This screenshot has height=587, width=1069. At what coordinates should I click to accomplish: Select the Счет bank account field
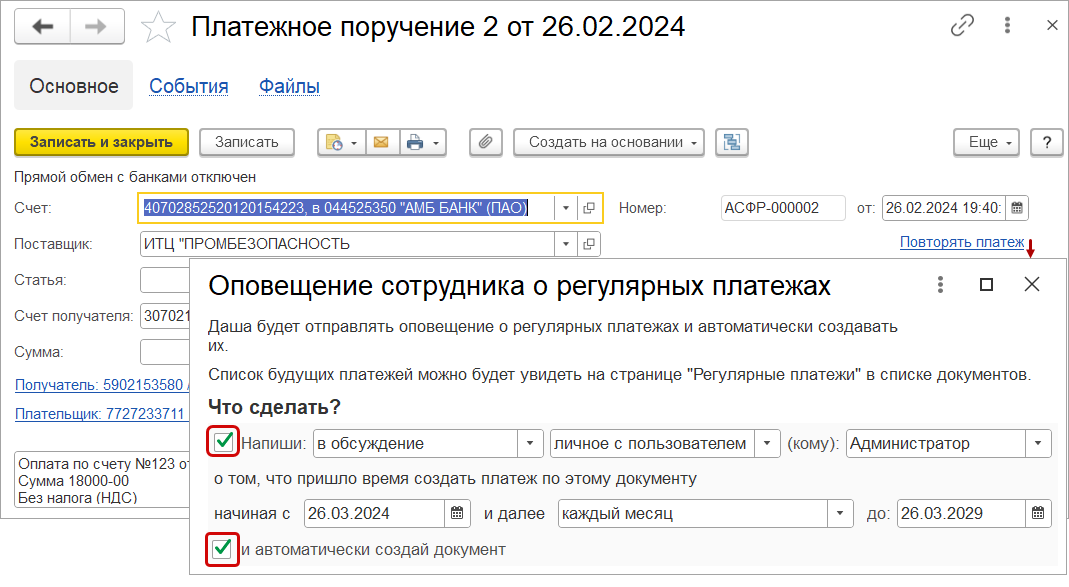(x=346, y=208)
